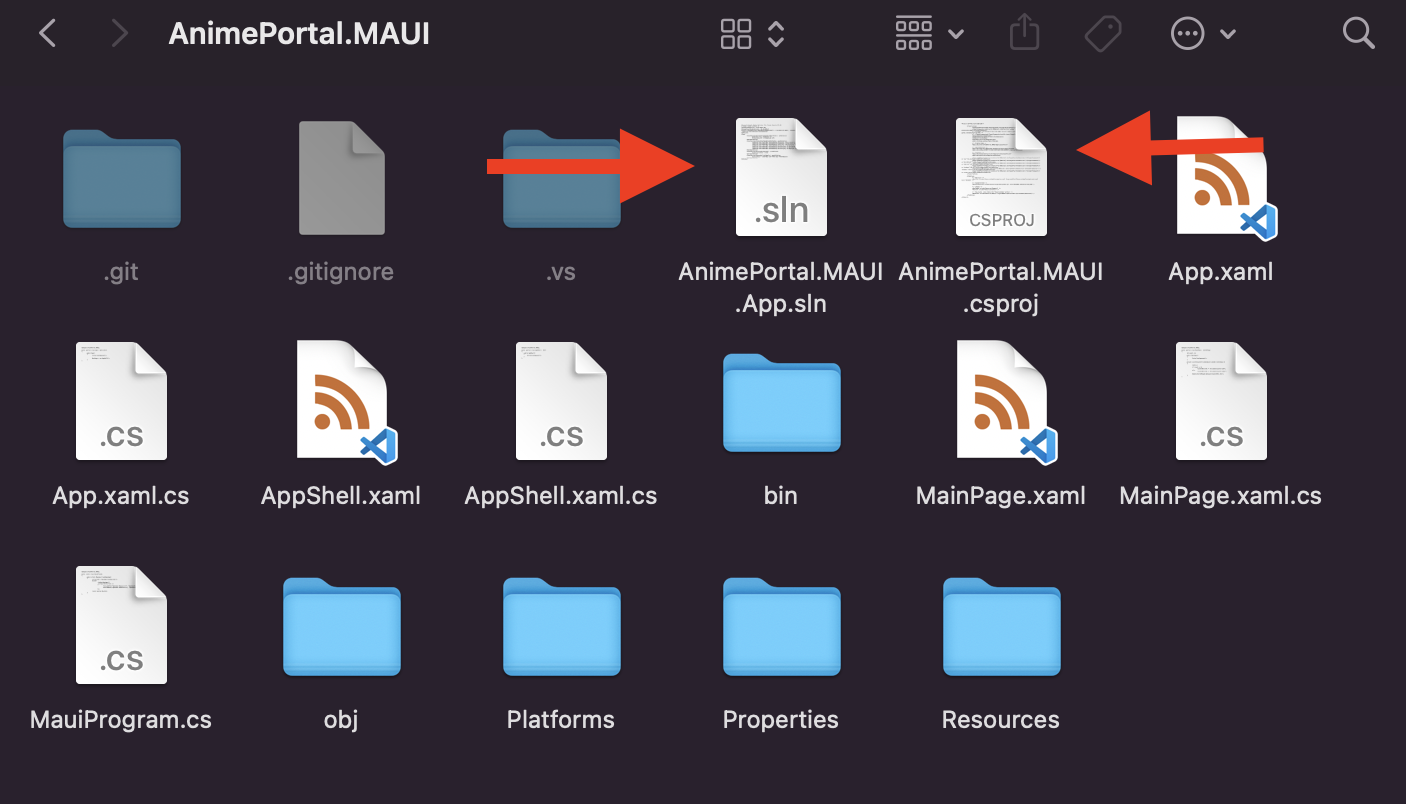This screenshot has width=1406, height=804.
Task: Click the 'MainPage.xaml.cs' file name label
Action: coord(1221,496)
